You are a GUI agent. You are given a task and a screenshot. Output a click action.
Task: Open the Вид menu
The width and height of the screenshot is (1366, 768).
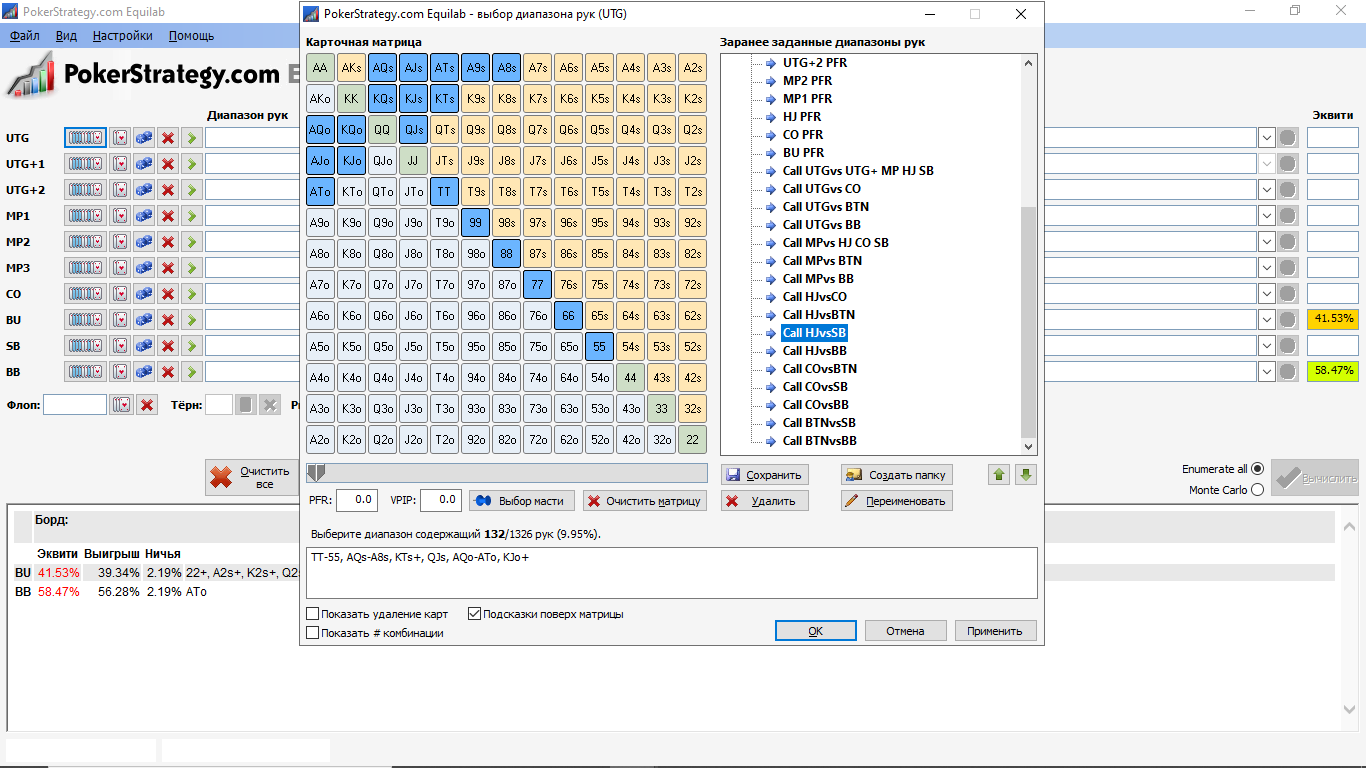coord(66,35)
